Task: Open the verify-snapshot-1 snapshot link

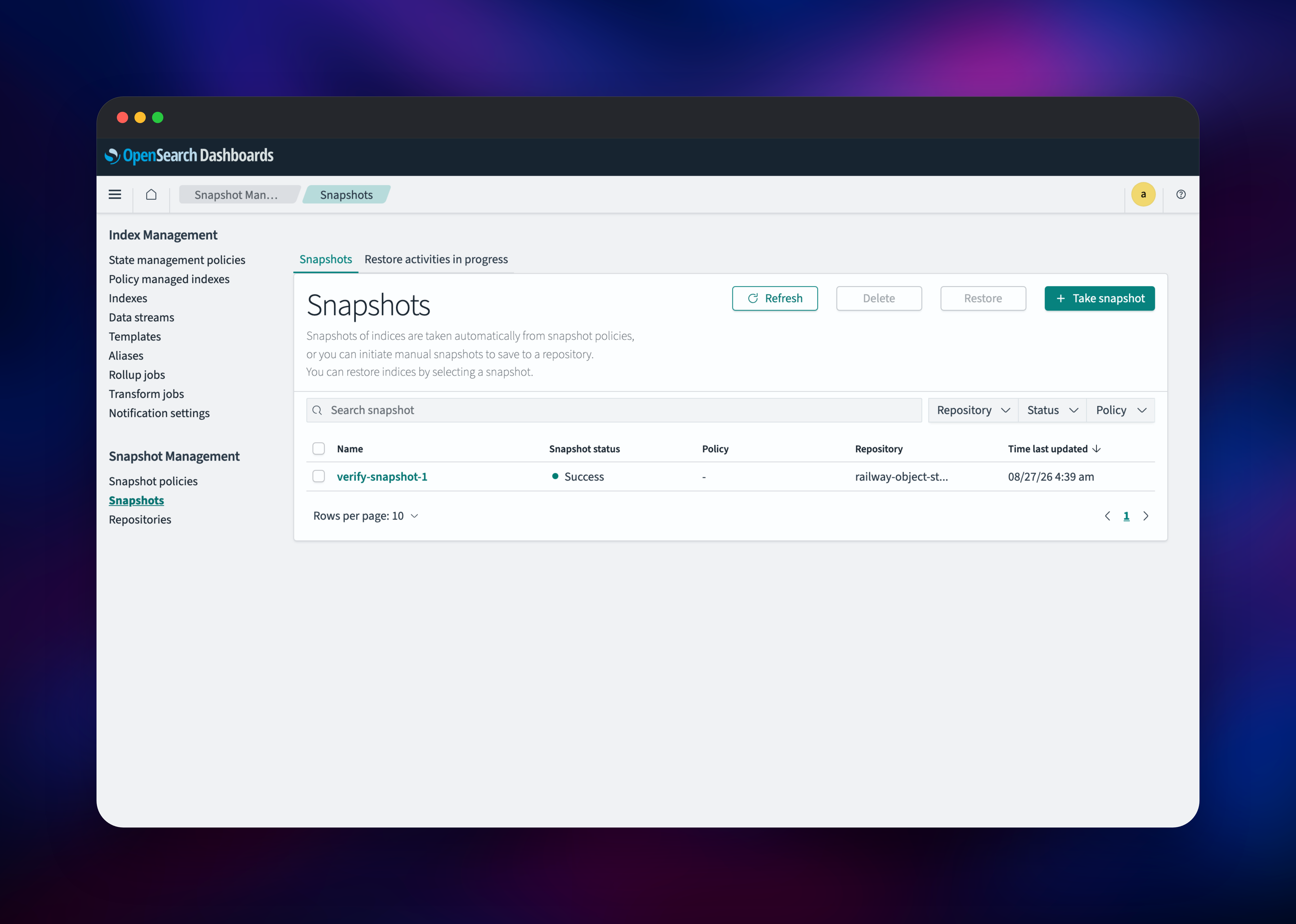Action: 382,477
